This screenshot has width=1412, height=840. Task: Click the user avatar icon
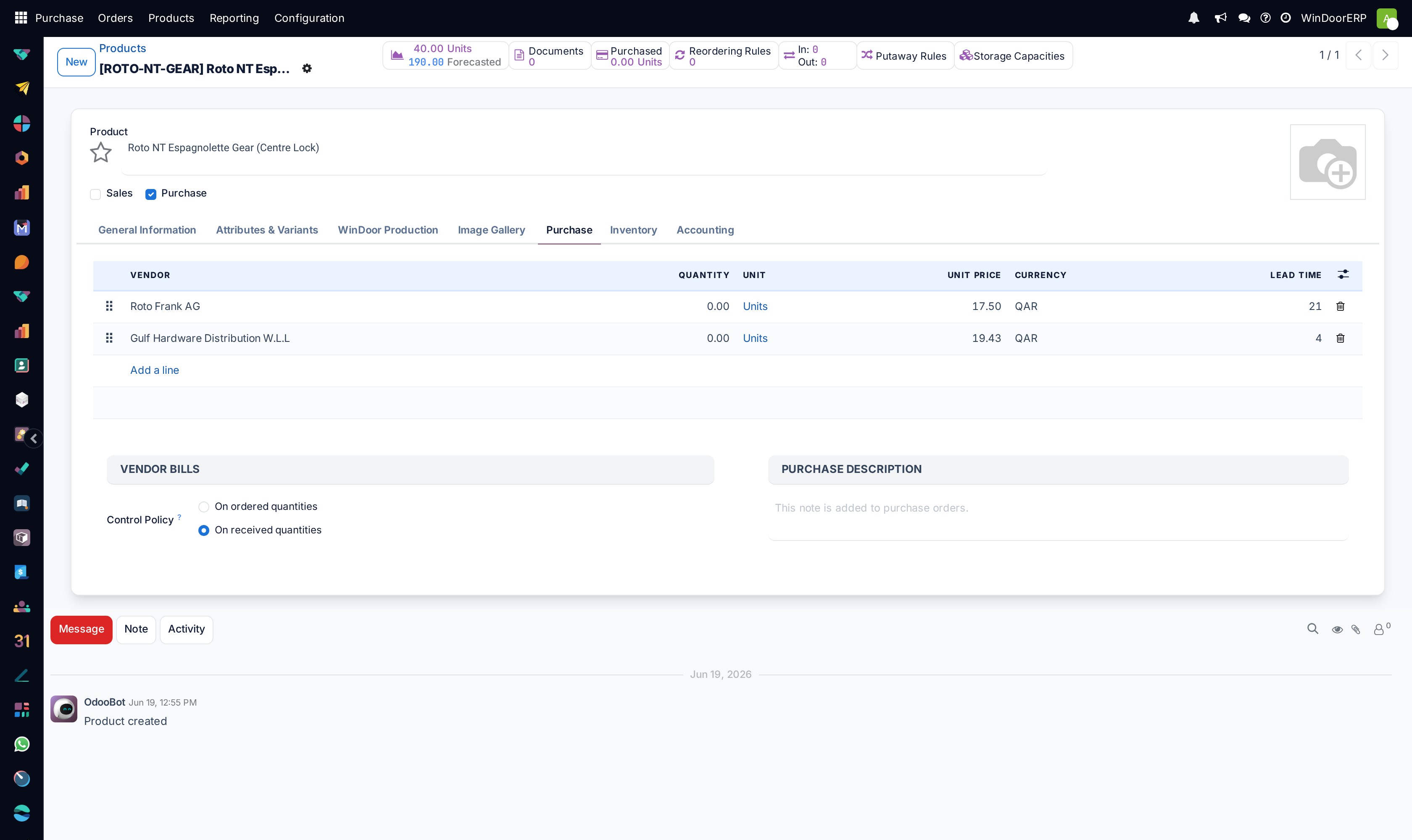click(1386, 18)
